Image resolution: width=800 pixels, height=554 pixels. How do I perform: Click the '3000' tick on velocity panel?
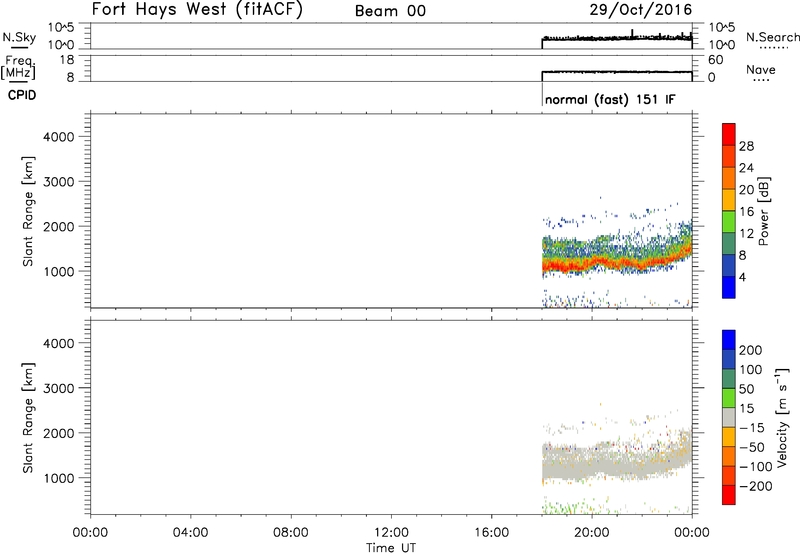59,388
